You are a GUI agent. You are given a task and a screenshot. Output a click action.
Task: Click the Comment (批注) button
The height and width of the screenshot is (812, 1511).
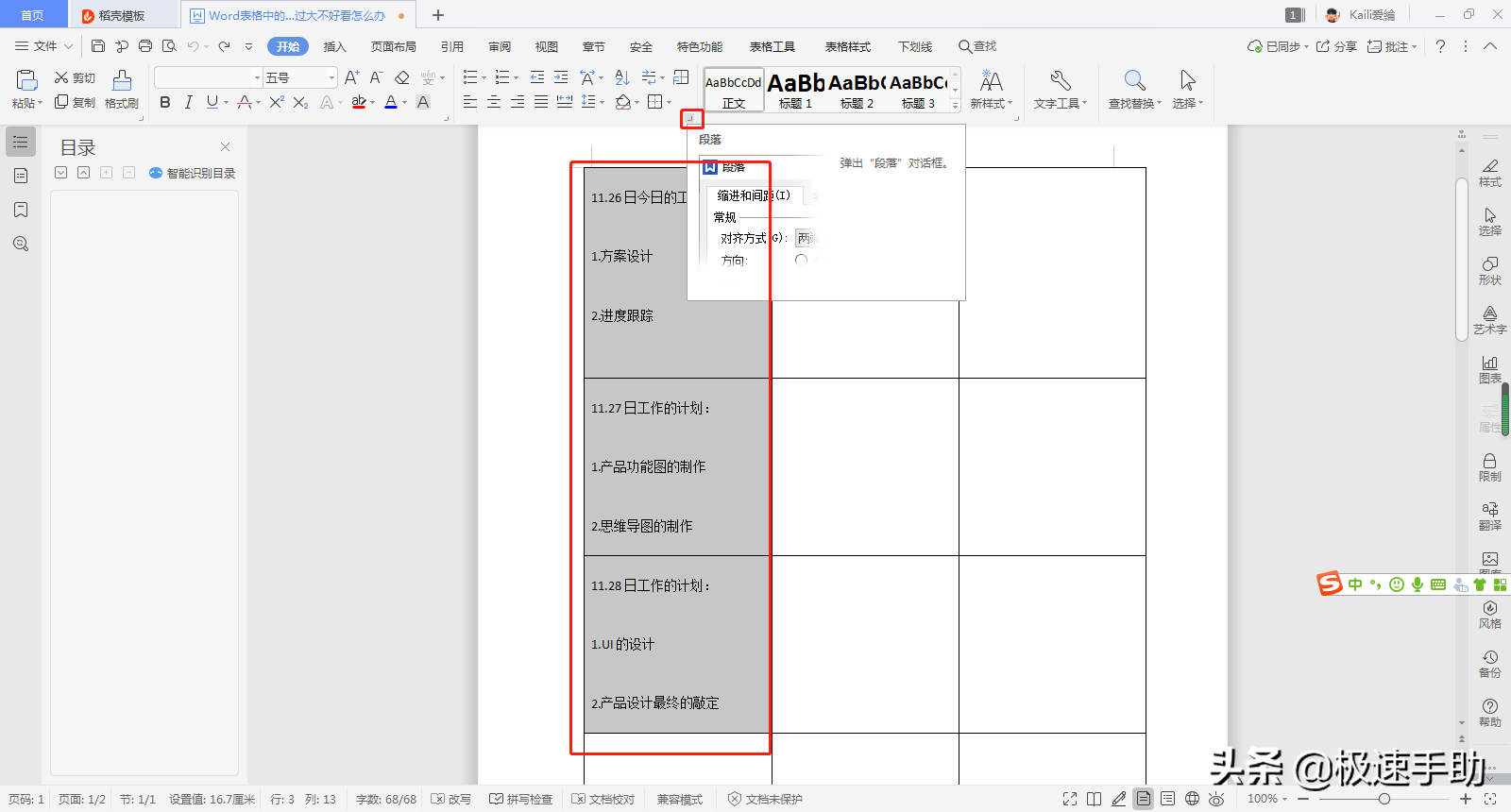coord(1392,46)
